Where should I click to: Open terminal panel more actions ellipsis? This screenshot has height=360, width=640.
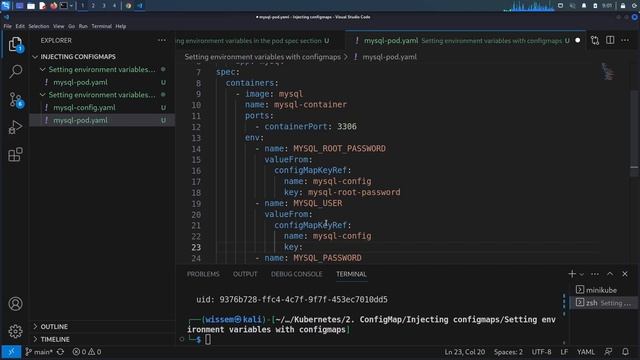[595, 274]
